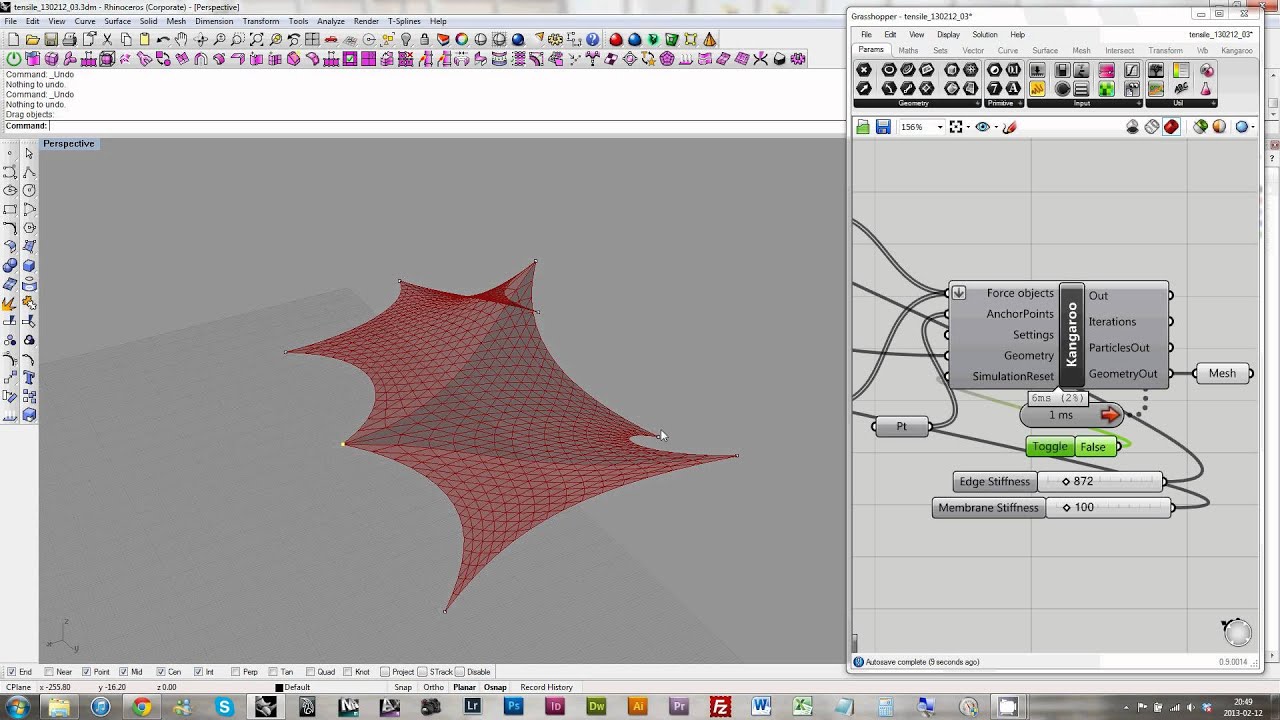
Task: Click the Rhino Command input field
Action: (446, 126)
